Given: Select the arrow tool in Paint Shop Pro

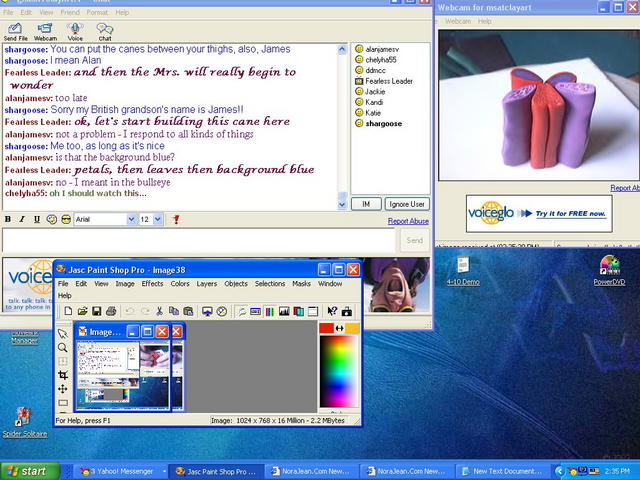Looking at the screenshot, I should (x=62, y=334).
